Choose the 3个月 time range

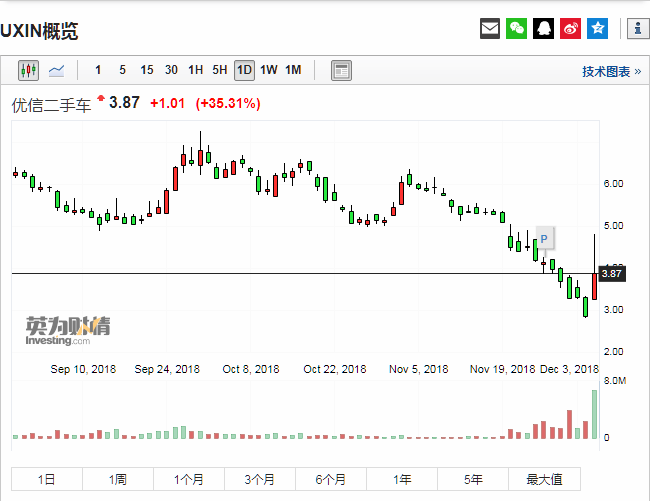[260, 479]
